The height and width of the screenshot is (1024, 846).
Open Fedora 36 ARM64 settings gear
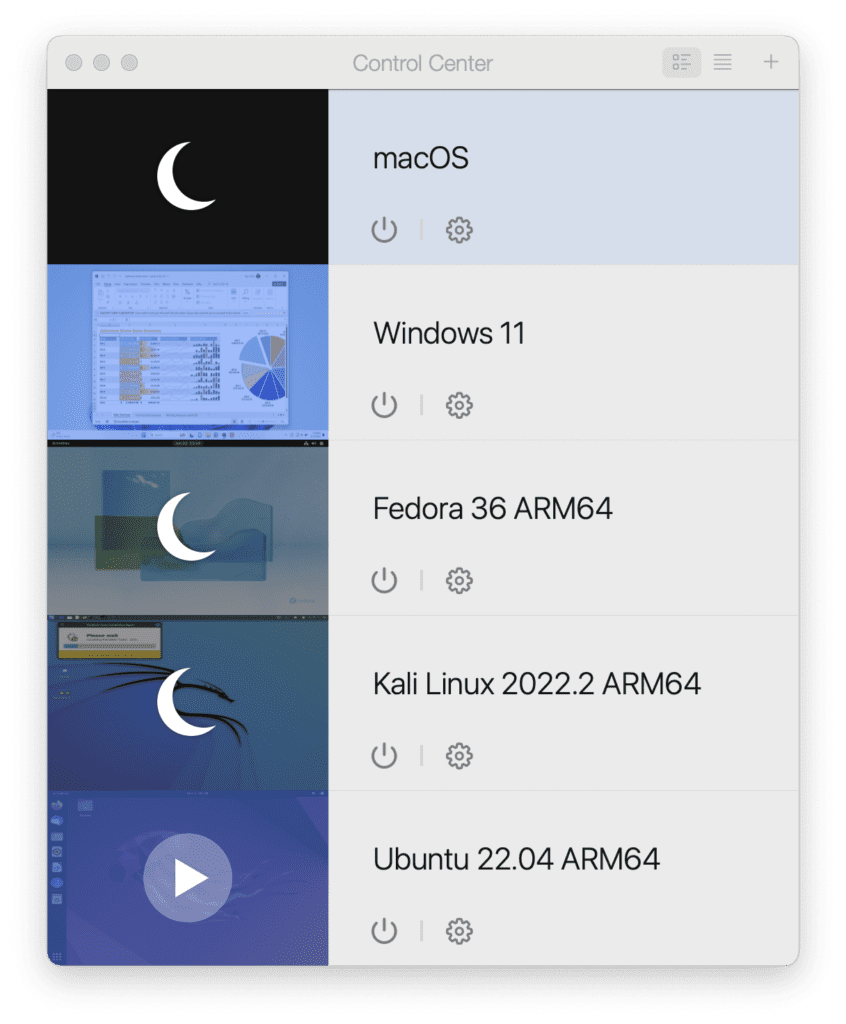click(459, 580)
